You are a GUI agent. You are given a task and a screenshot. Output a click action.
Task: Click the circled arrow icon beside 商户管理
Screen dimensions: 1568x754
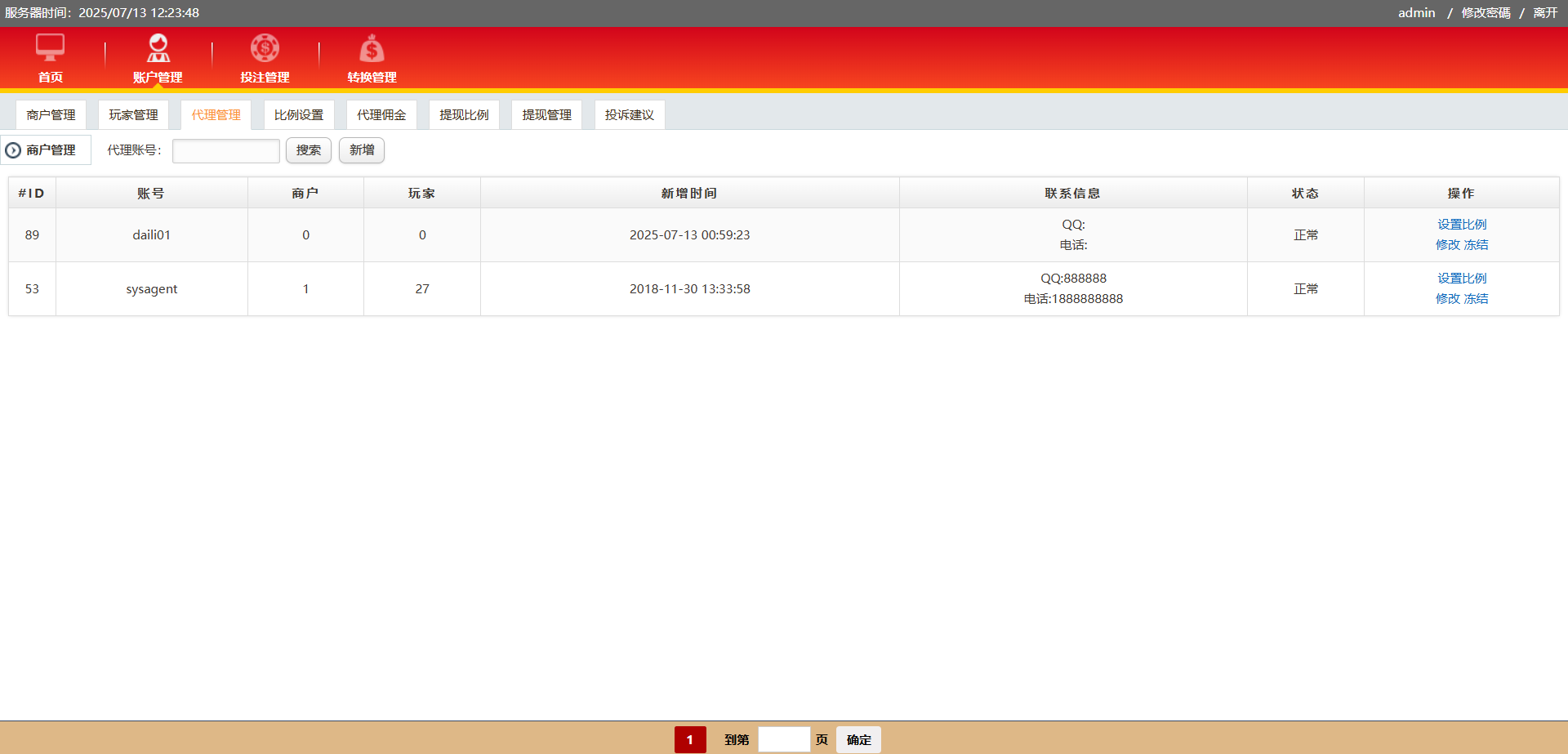pyautogui.click(x=13, y=150)
